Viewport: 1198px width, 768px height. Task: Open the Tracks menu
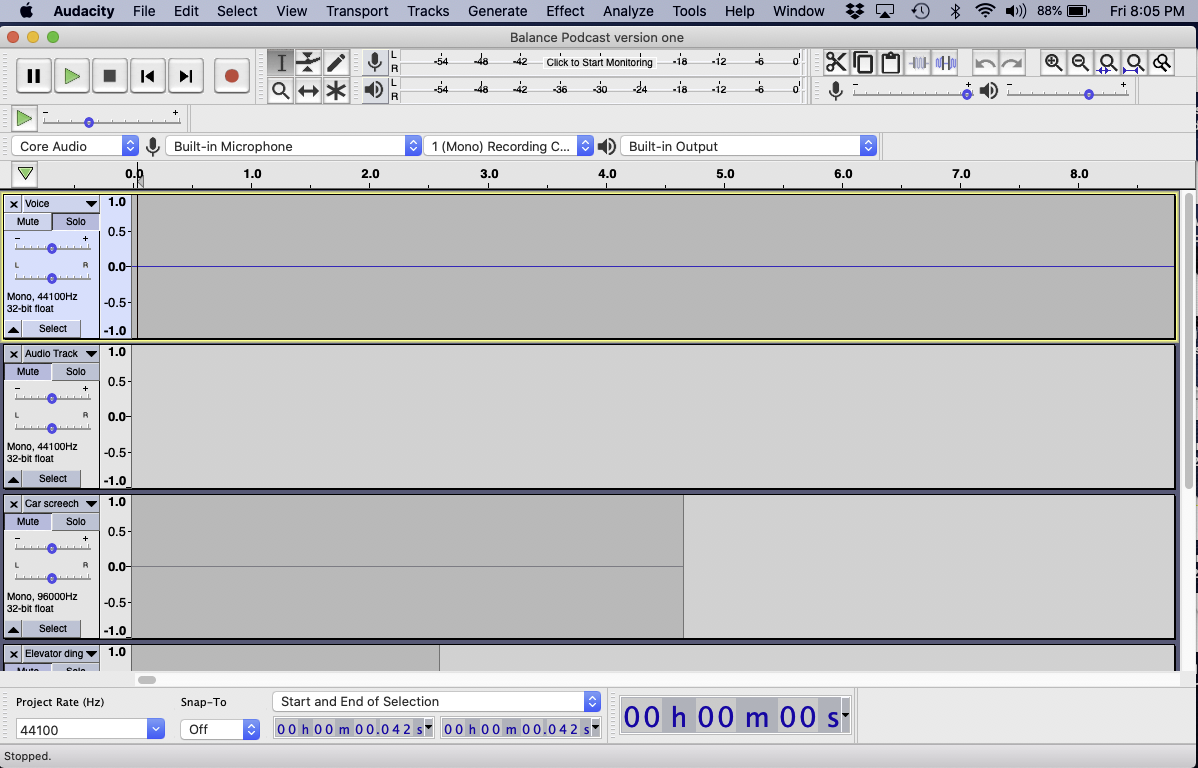[x=428, y=11]
